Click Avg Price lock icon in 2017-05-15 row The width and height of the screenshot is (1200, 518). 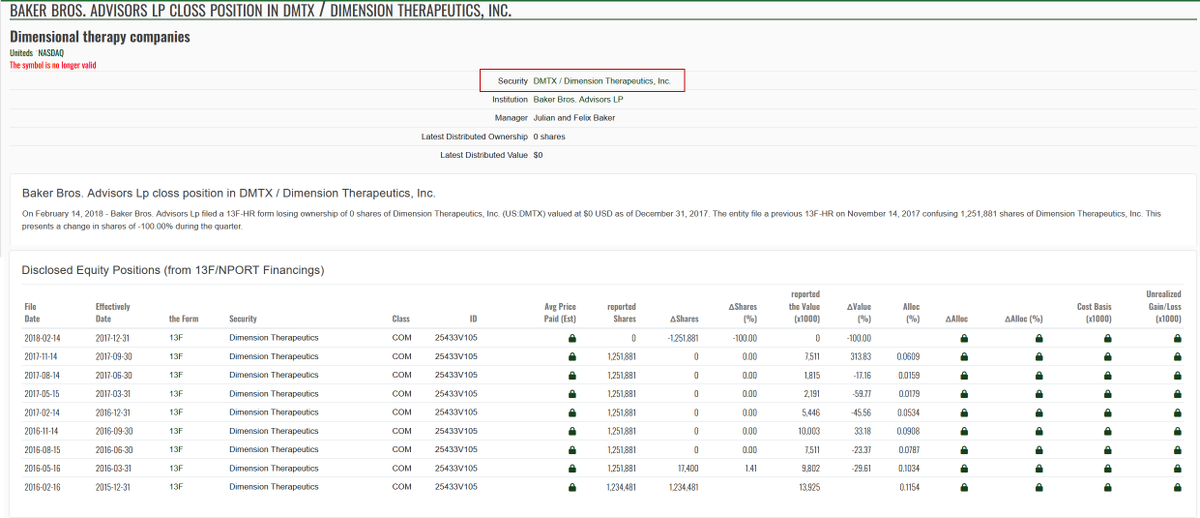(x=572, y=394)
